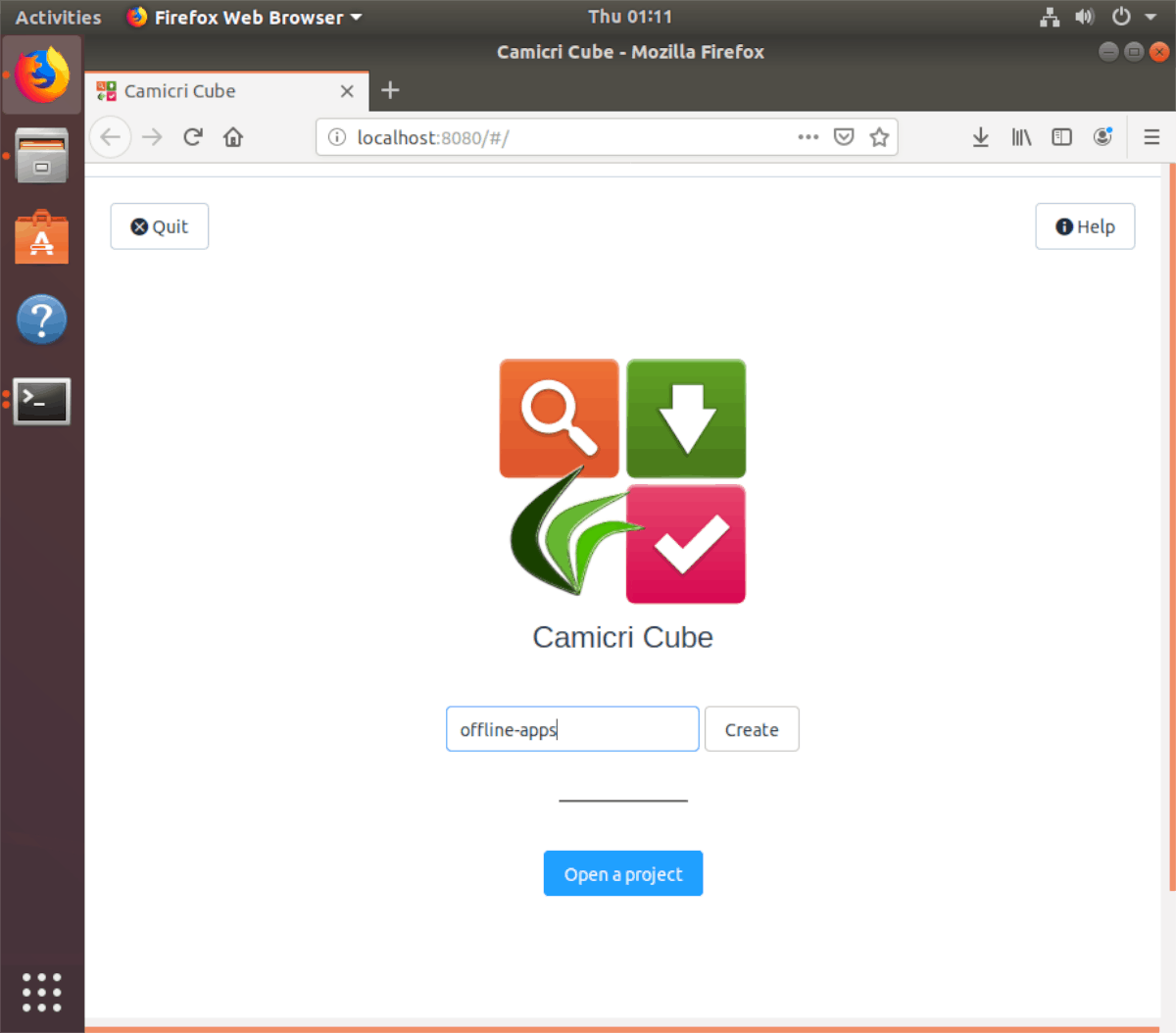Open the Firefox Account icon
Screen dimensions: 1176x1033
[x=1102, y=137]
